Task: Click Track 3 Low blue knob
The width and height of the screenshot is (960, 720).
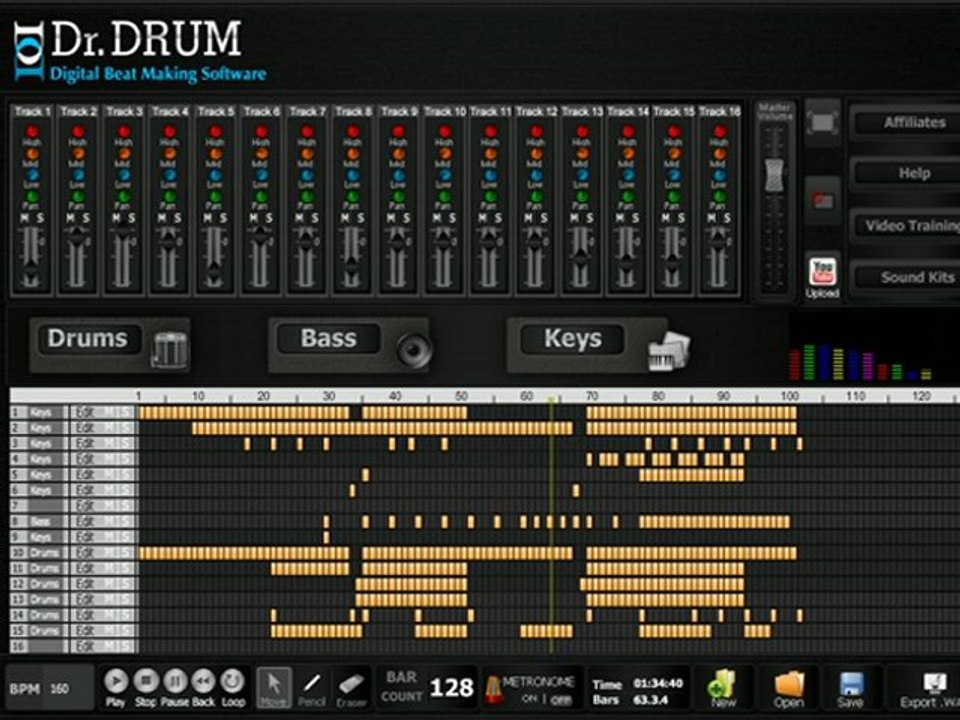Action: click(x=124, y=175)
